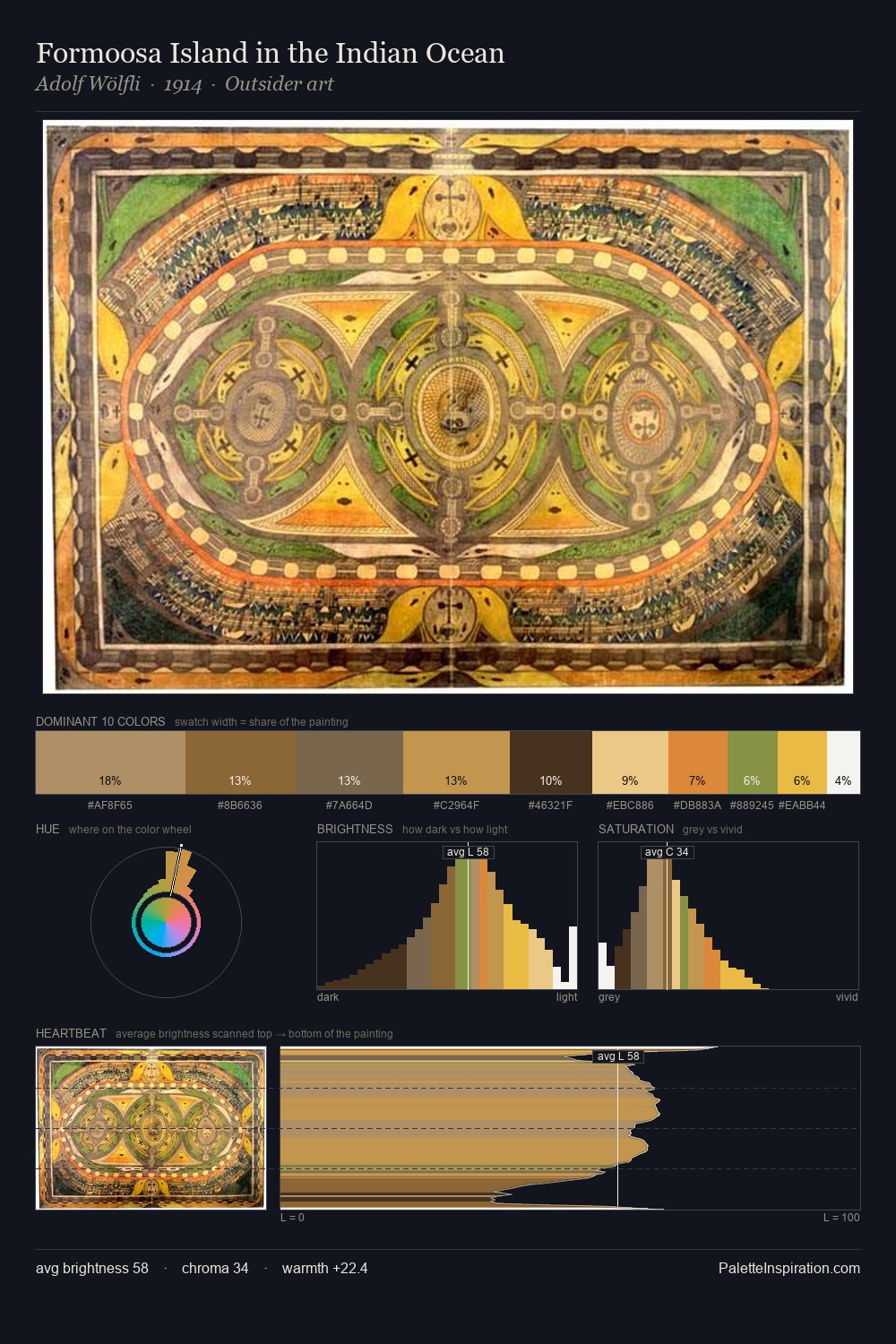Pick the 13% grey-brown swatch above #7A664D

(x=349, y=762)
